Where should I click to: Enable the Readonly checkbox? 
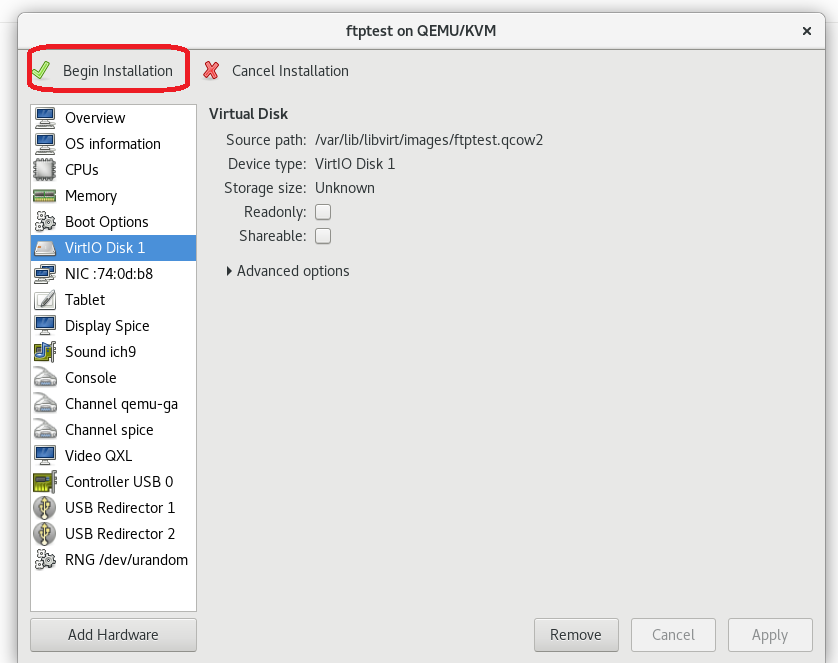[323, 212]
